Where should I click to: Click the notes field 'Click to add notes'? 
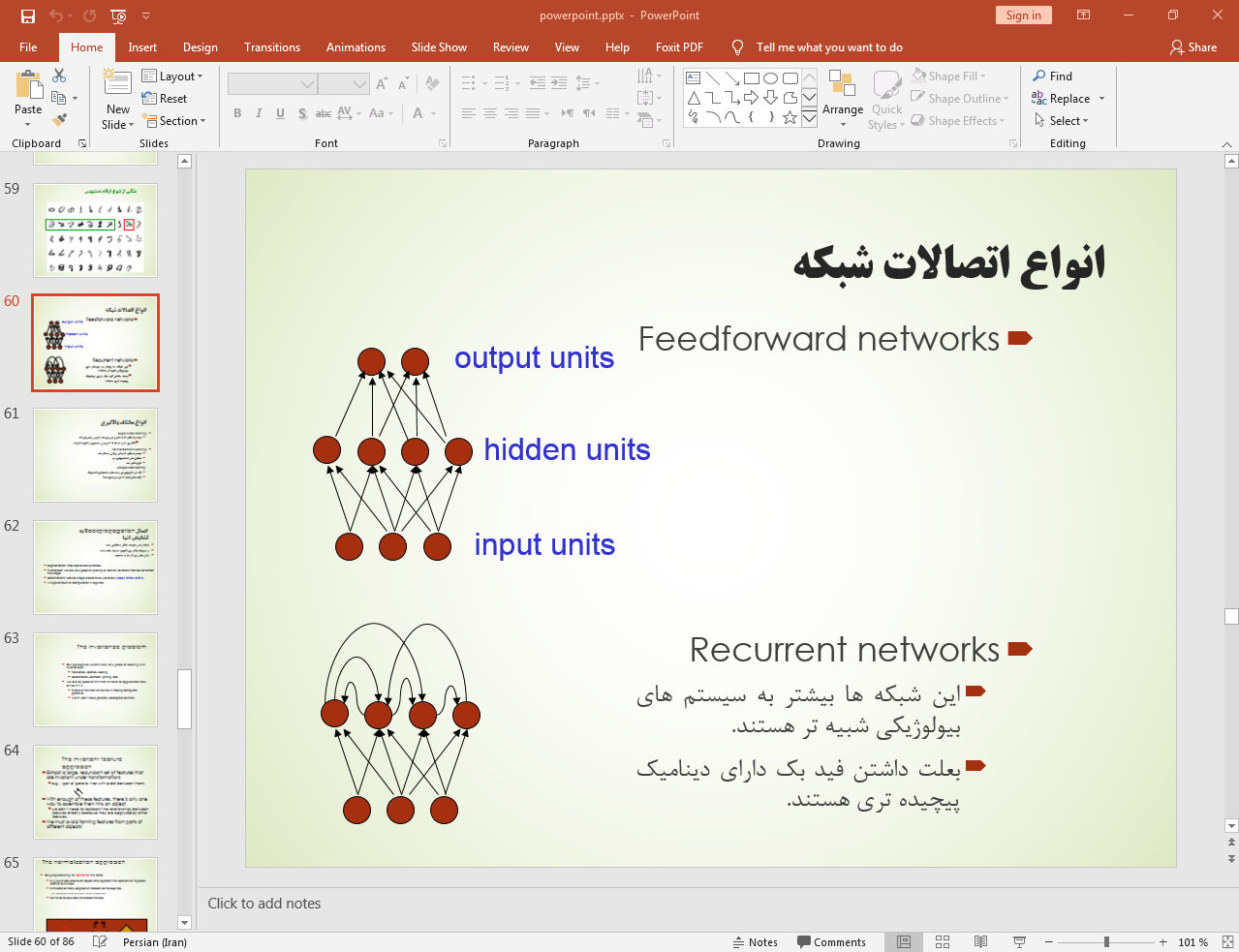(x=264, y=903)
